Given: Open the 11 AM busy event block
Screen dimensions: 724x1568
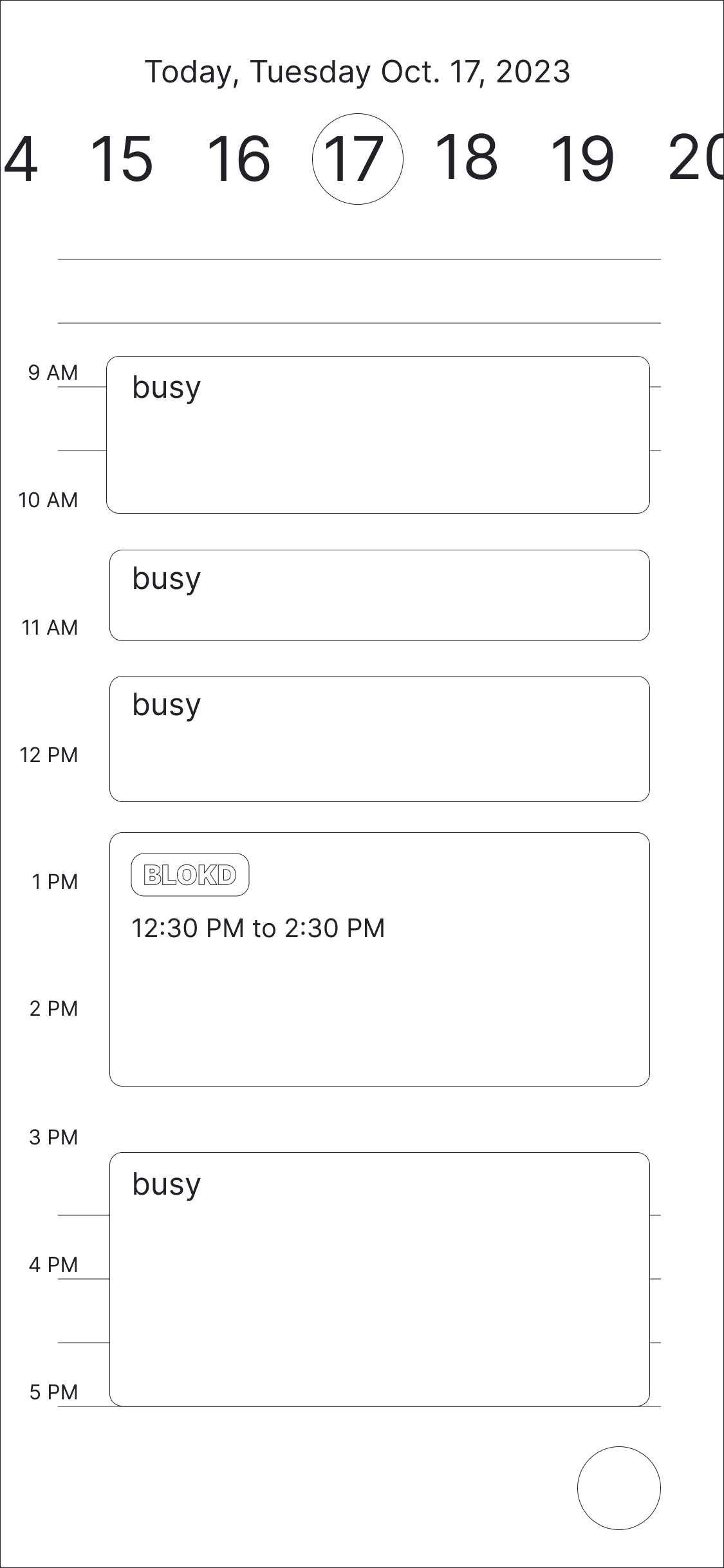Looking at the screenshot, I should (380, 737).
